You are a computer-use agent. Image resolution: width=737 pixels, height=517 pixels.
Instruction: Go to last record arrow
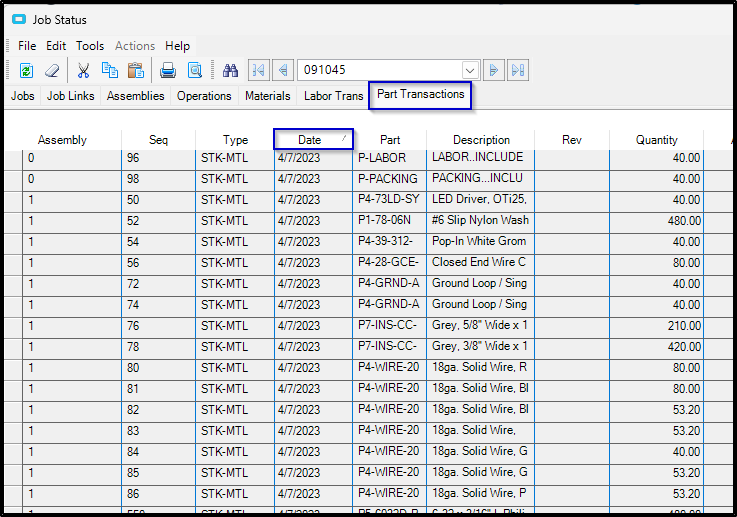click(518, 70)
